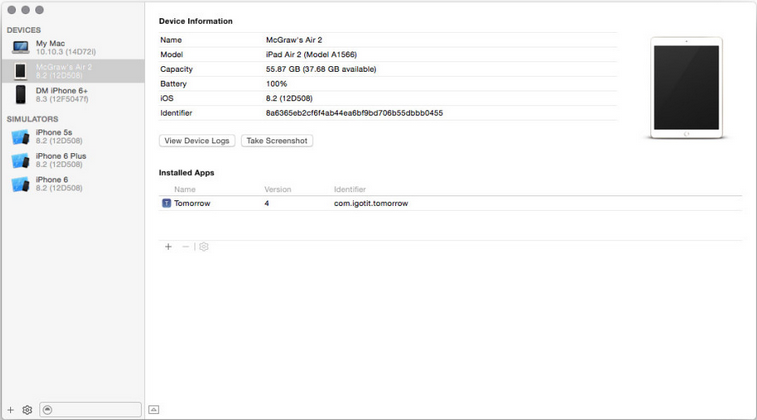This screenshot has height=420, width=757.
Task: Click the device filter search field
Action: (x=90, y=410)
